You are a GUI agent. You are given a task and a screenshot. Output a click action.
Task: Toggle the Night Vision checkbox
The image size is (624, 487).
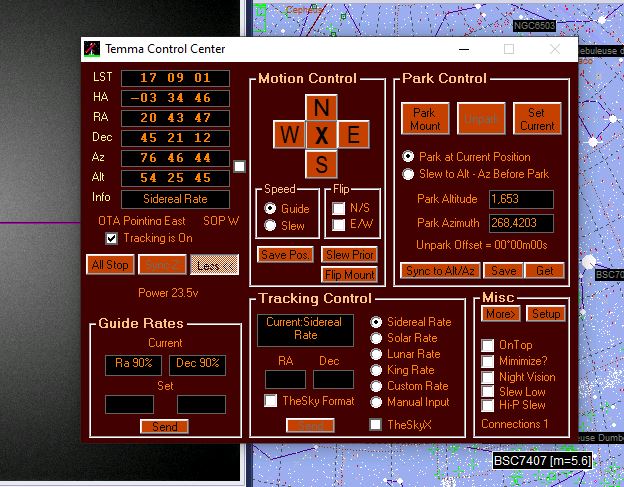[488, 377]
